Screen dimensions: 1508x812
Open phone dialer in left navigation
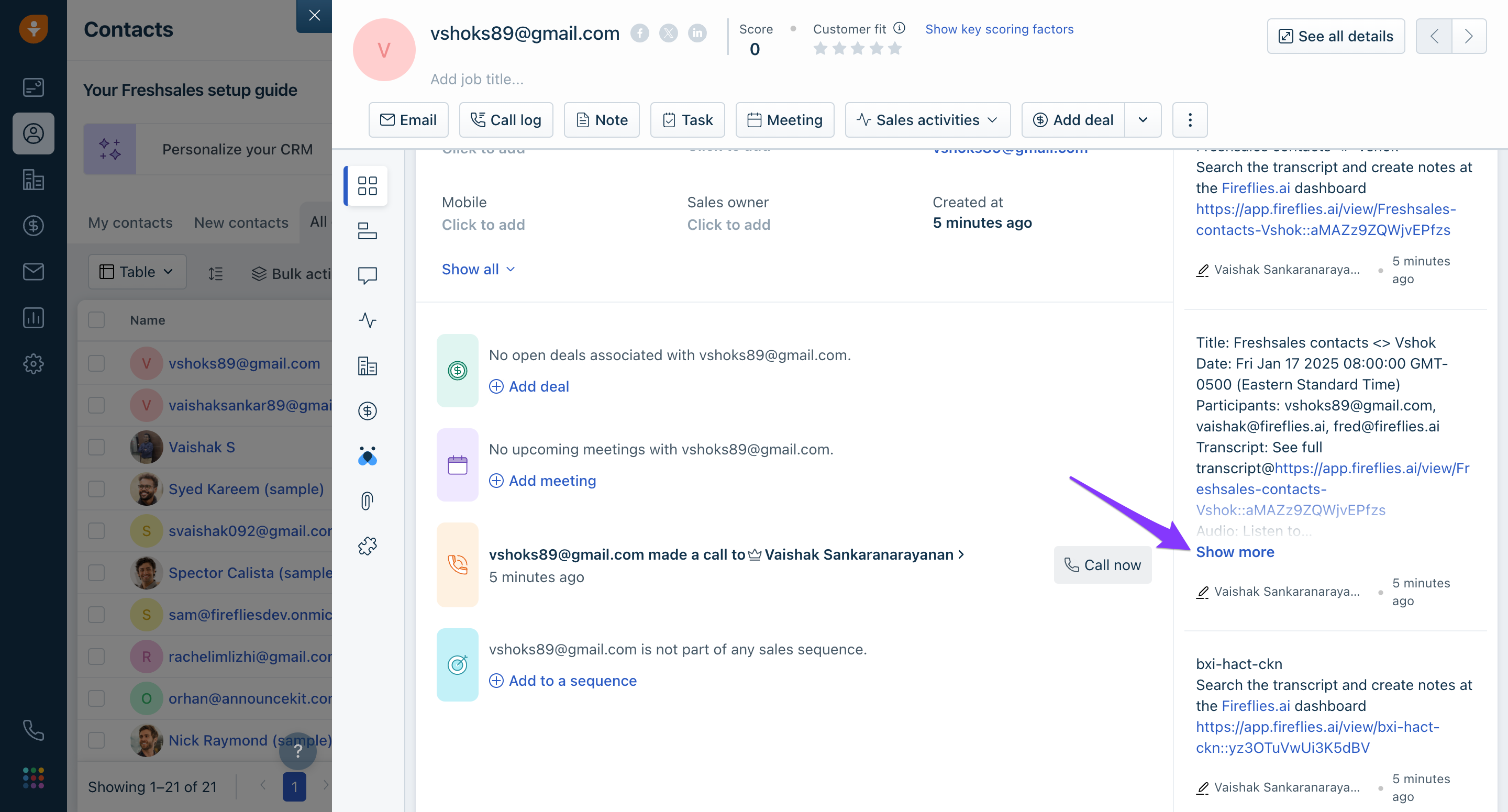click(34, 730)
